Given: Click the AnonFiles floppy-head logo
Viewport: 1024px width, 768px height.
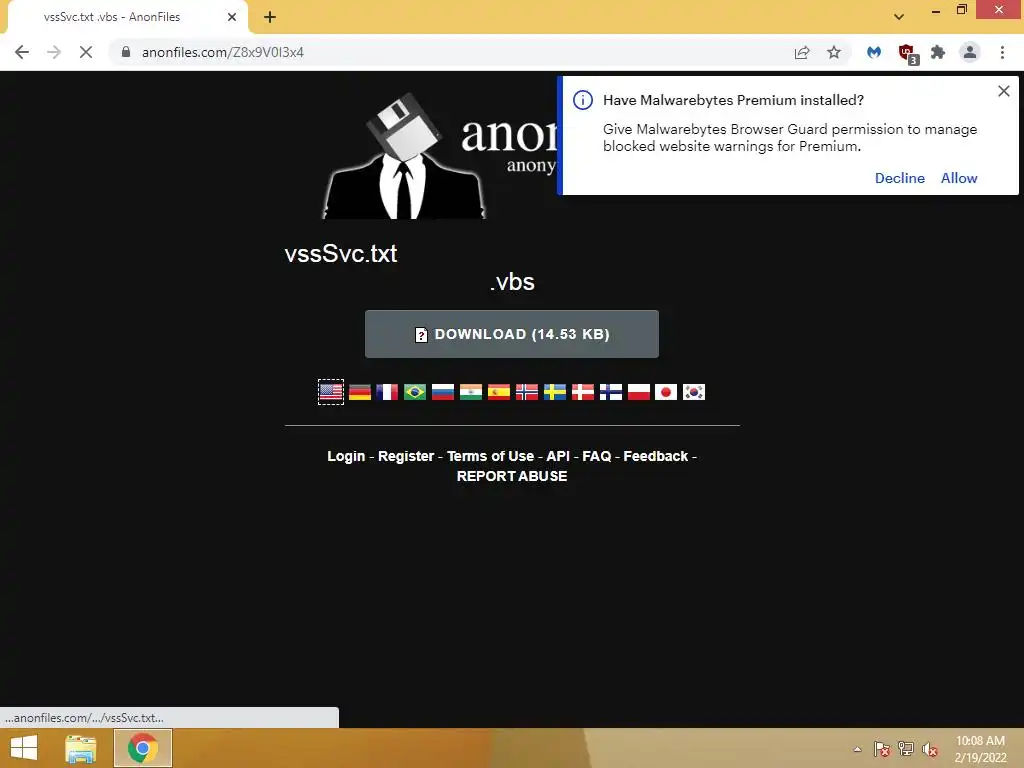Looking at the screenshot, I should tap(405, 157).
